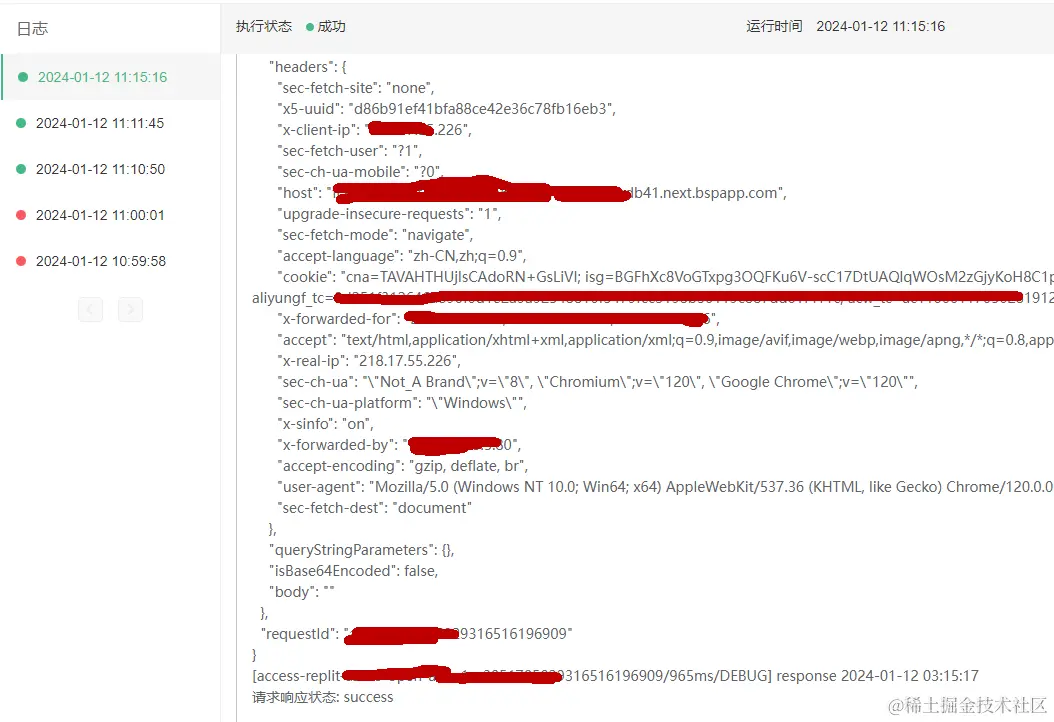Click the cookie cna= line

[665, 276]
